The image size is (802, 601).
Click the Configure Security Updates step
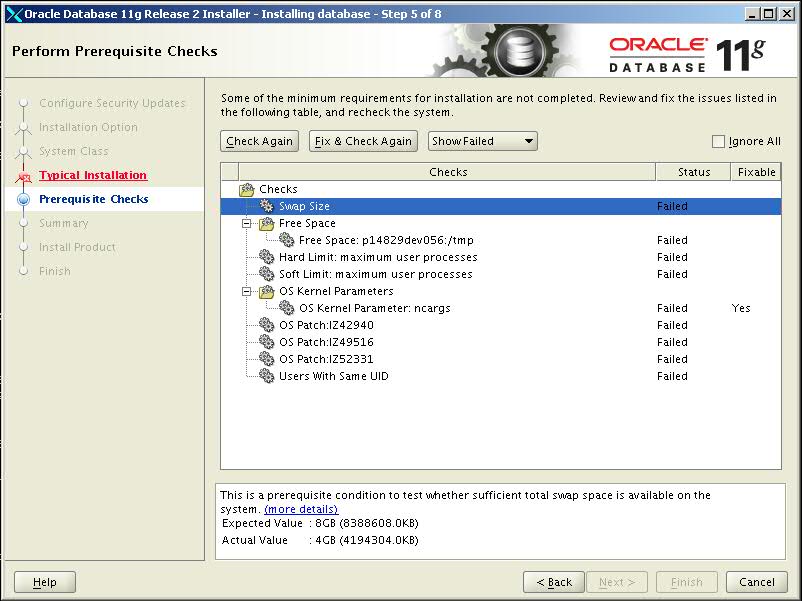pyautogui.click(x=112, y=103)
